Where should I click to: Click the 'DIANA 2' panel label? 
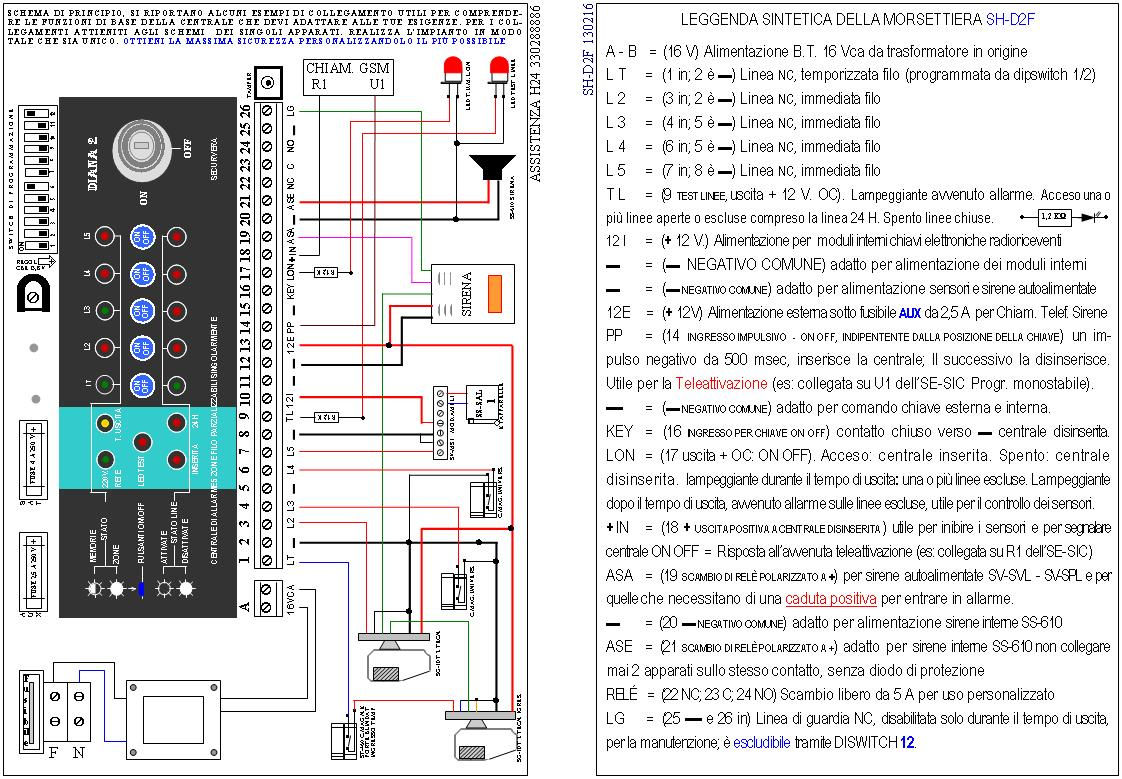(x=93, y=165)
